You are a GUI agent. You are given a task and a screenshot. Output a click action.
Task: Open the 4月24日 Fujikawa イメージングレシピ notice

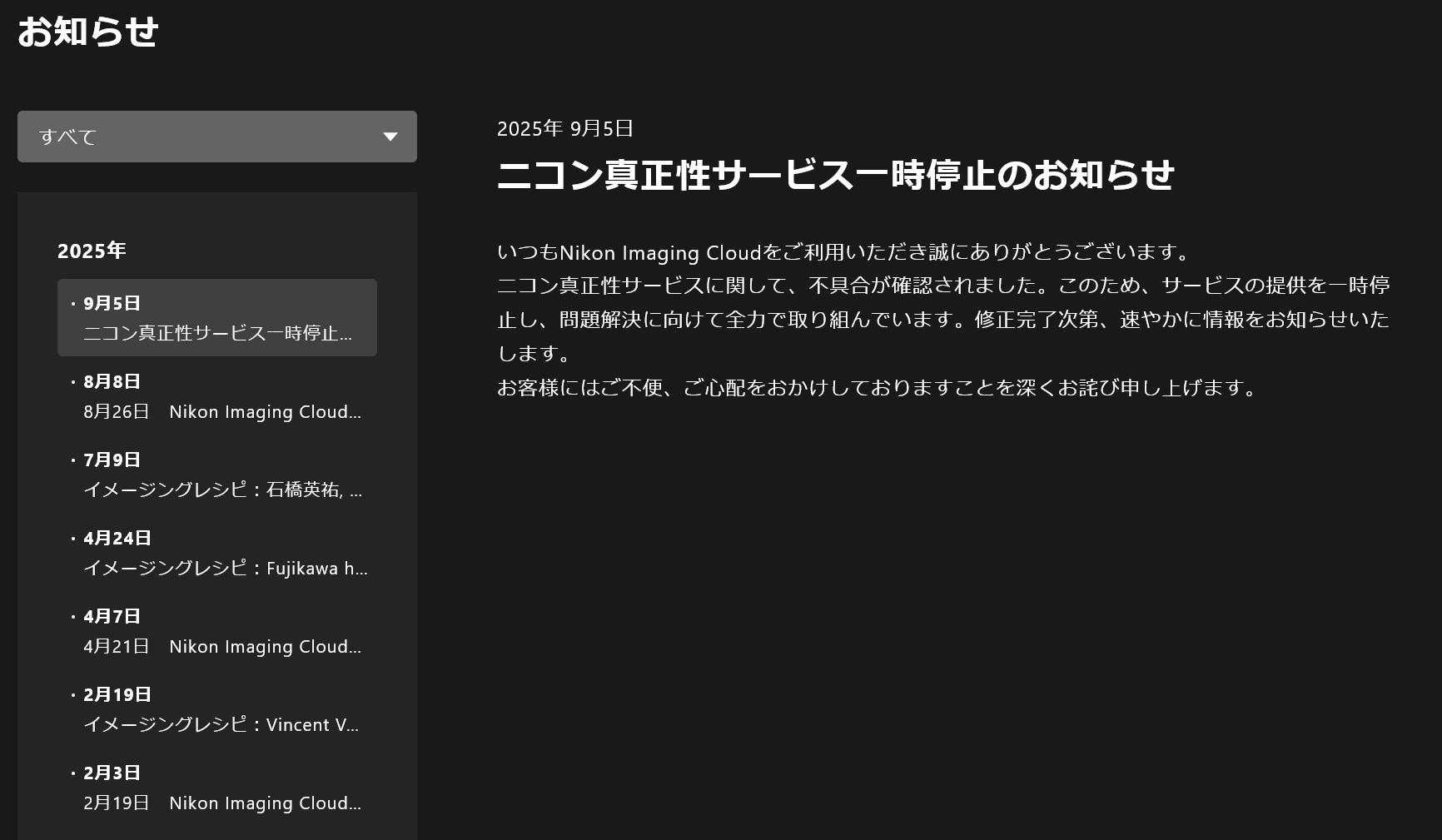point(216,553)
